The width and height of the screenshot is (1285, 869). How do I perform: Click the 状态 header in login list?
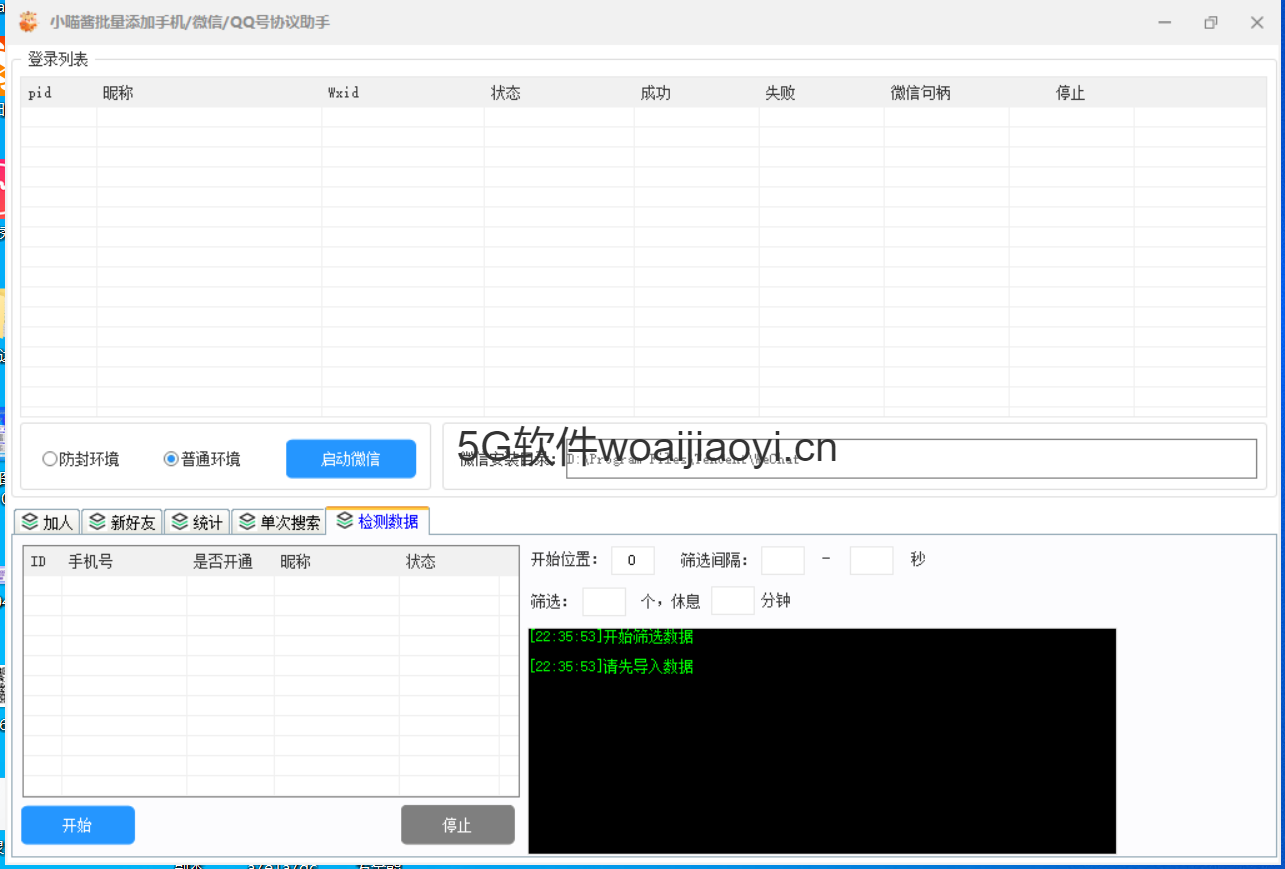[559, 93]
